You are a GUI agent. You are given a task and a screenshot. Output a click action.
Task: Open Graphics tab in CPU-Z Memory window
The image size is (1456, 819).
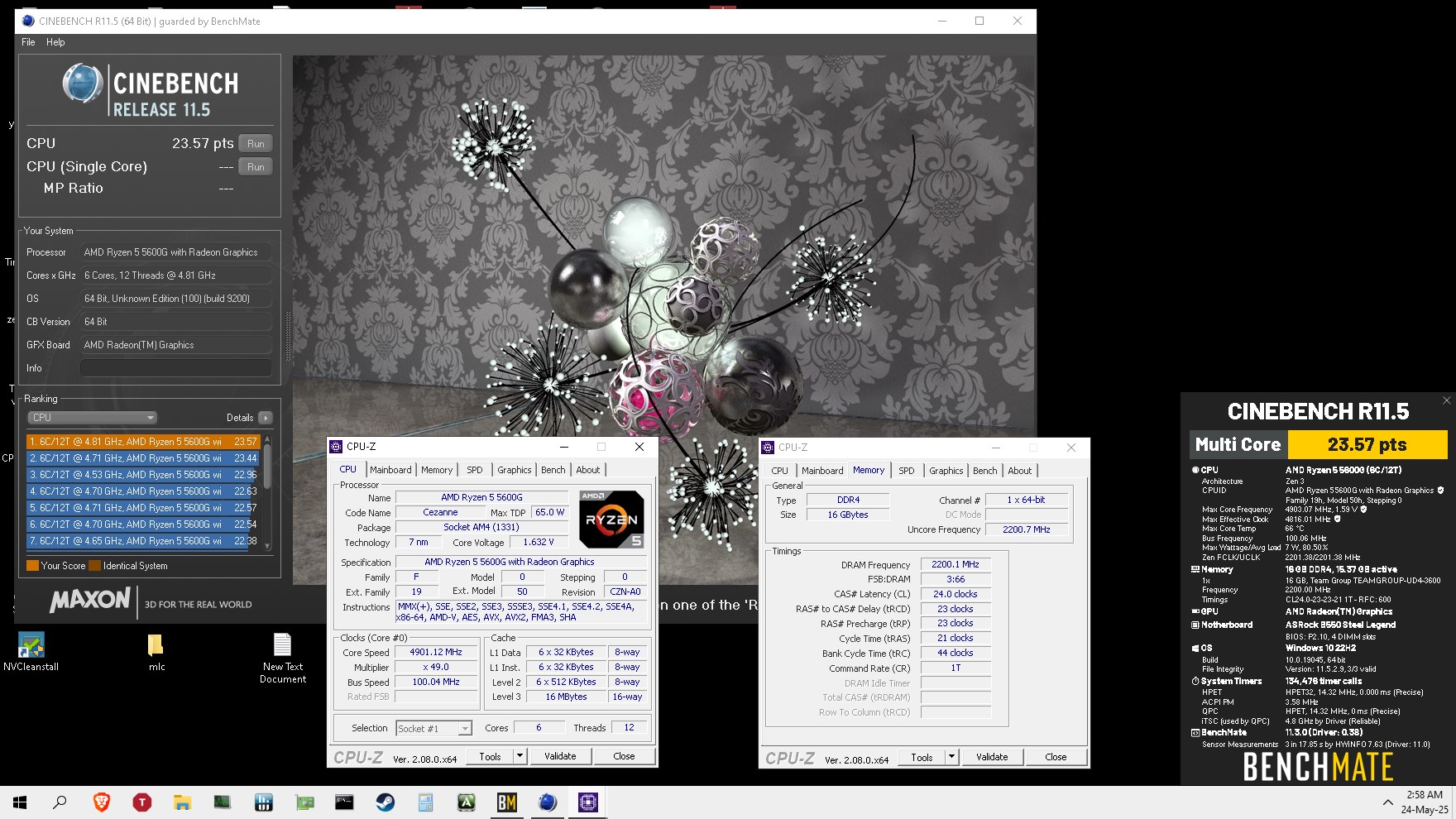(x=946, y=471)
